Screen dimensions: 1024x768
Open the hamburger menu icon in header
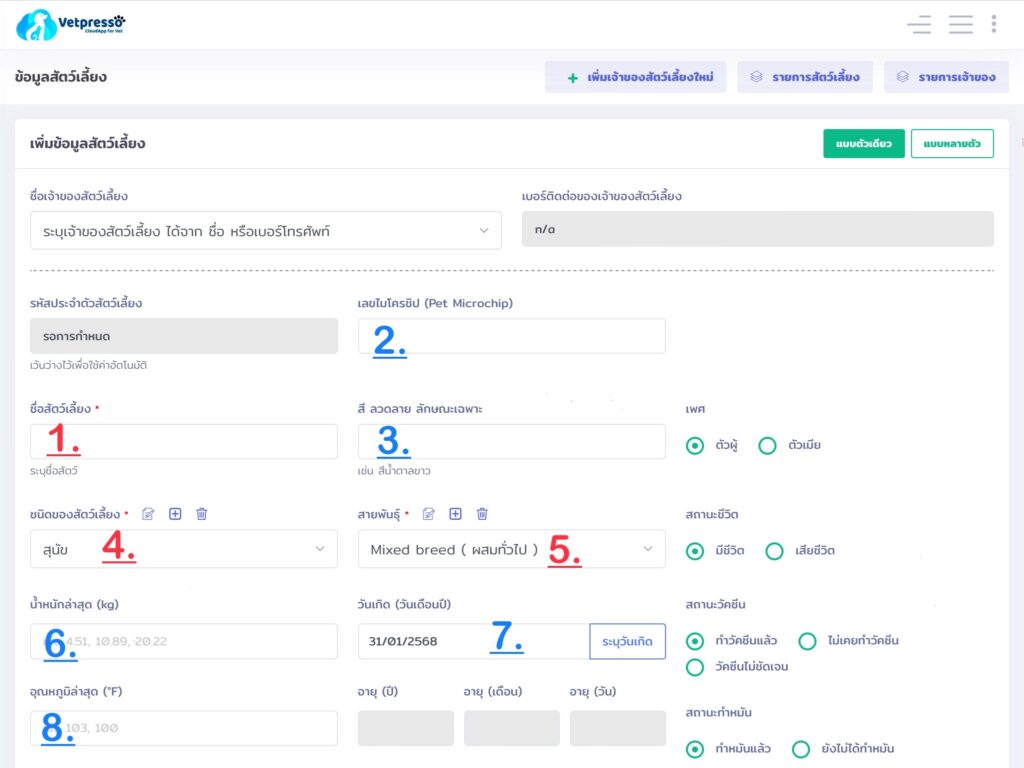pyautogui.click(x=961, y=24)
